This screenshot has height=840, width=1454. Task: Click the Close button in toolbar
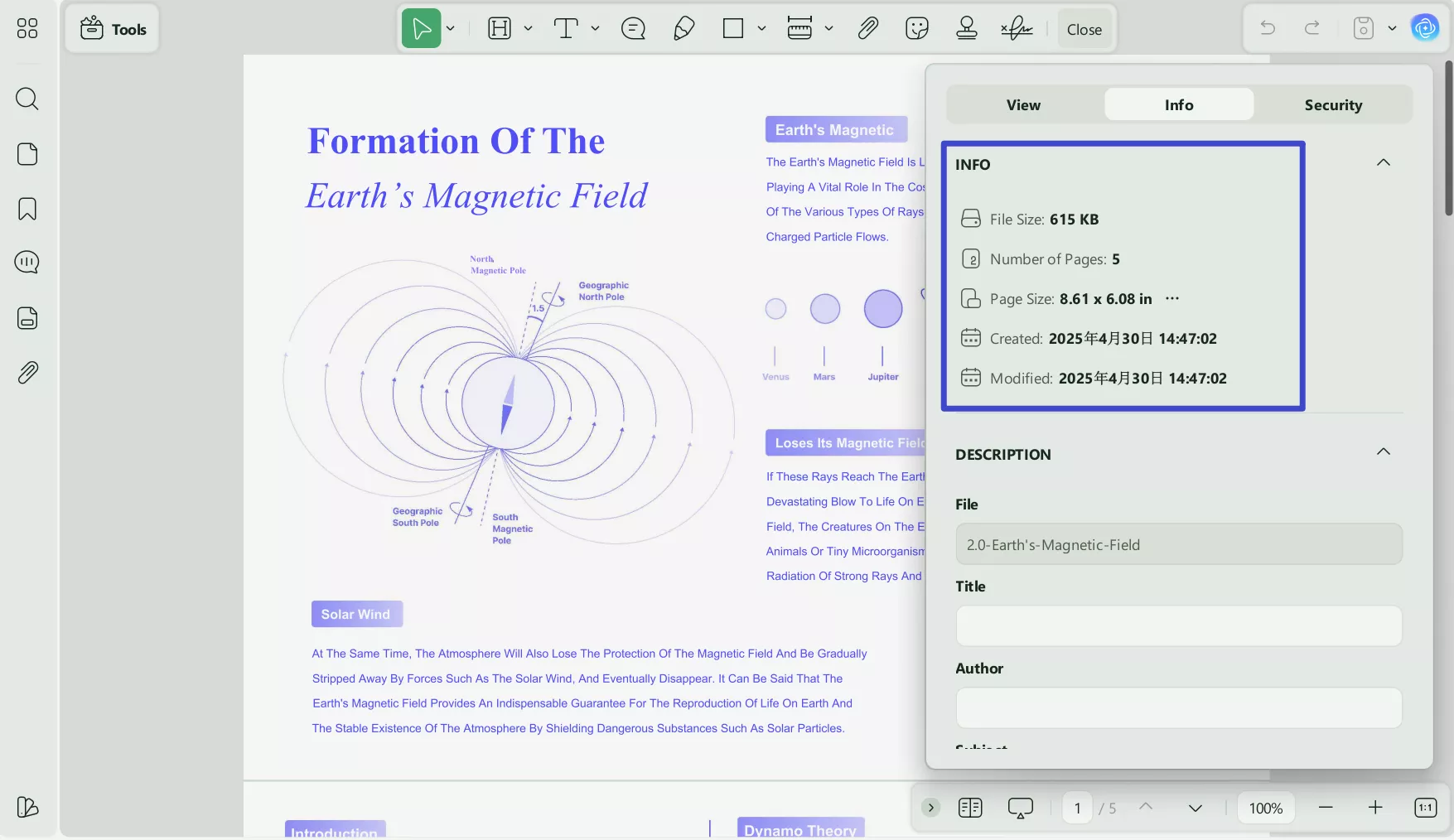tap(1084, 29)
